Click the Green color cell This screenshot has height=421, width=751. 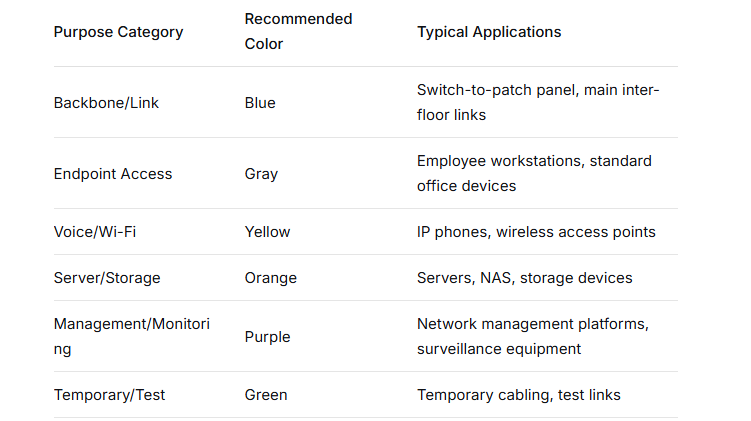(x=266, y=395)
